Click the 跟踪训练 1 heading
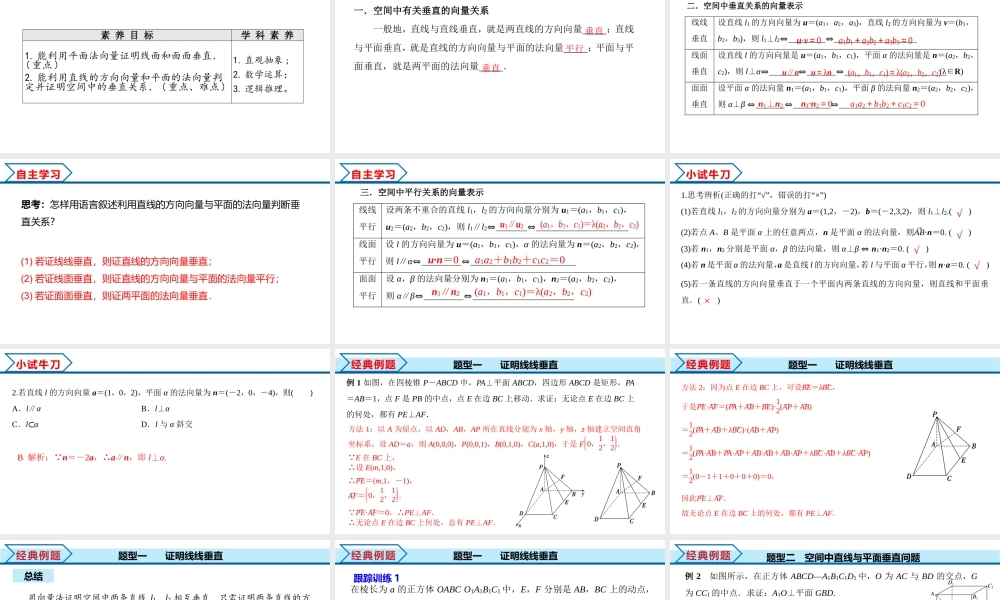1000x600 pixels. click(x=376, y=578)
